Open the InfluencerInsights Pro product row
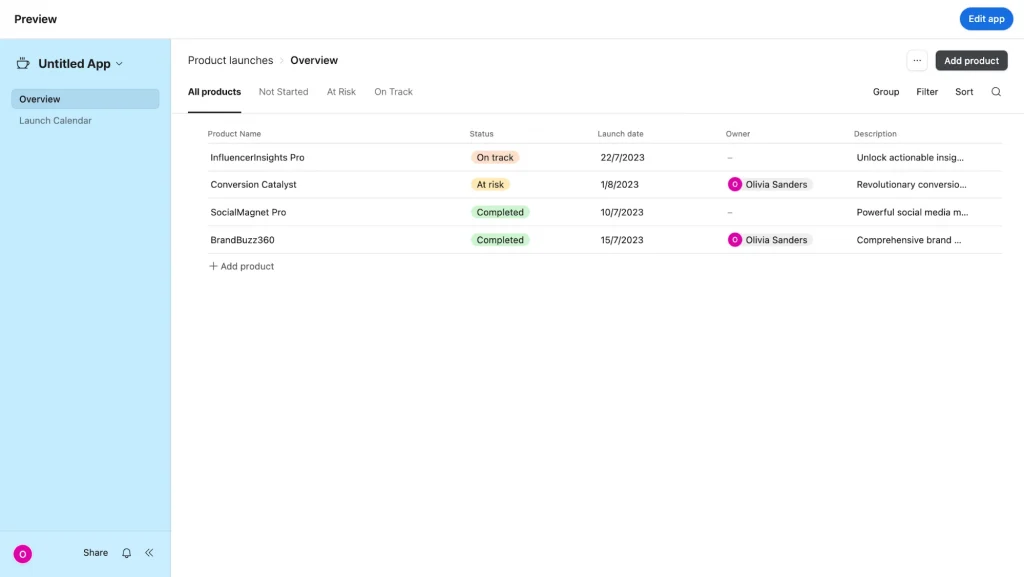The height and width of the screenshot is (577, 1024). tap(257, 158)
